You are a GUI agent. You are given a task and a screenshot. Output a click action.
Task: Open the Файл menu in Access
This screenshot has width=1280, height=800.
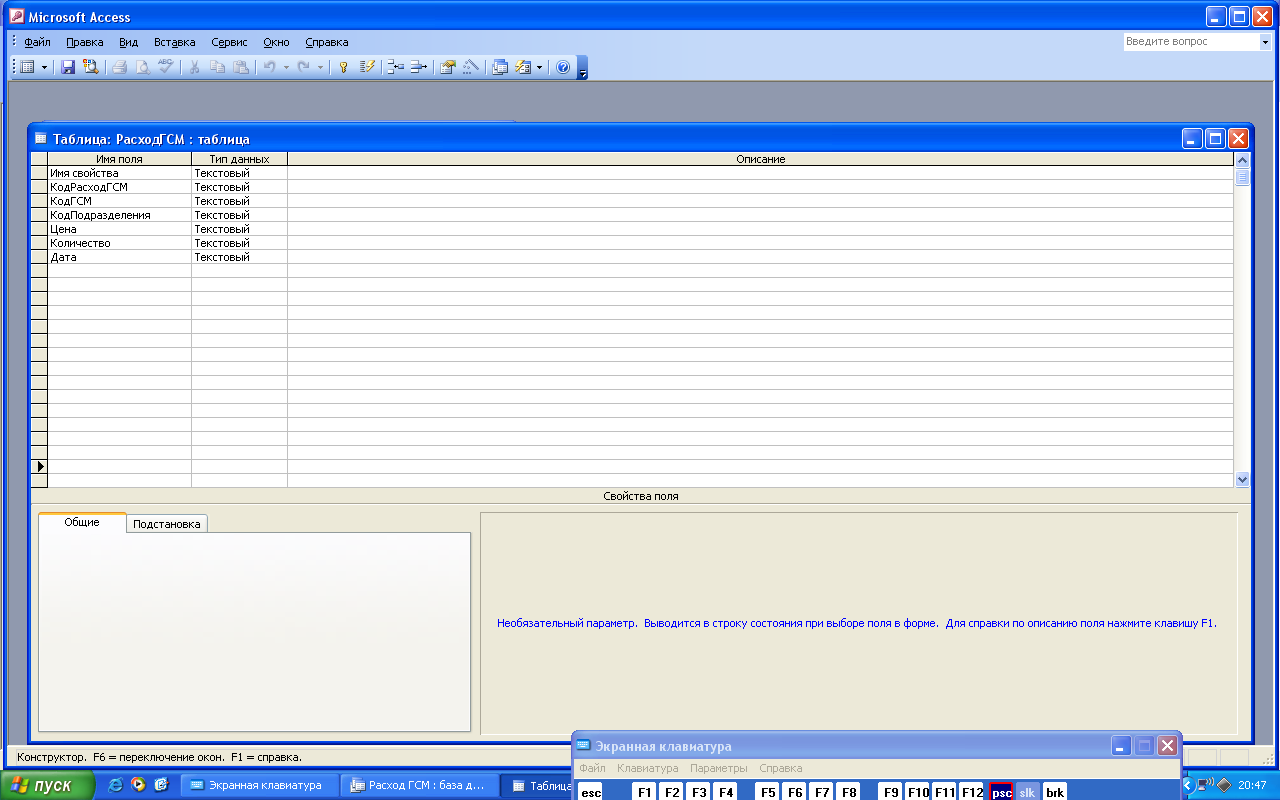[x=38, y=42]
